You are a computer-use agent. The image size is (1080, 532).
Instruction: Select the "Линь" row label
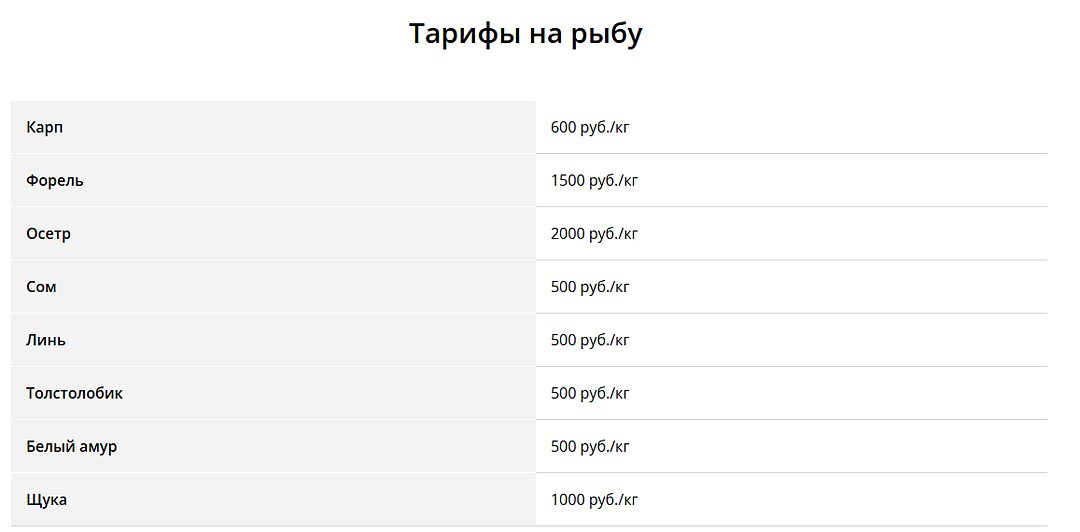point(46,340)
